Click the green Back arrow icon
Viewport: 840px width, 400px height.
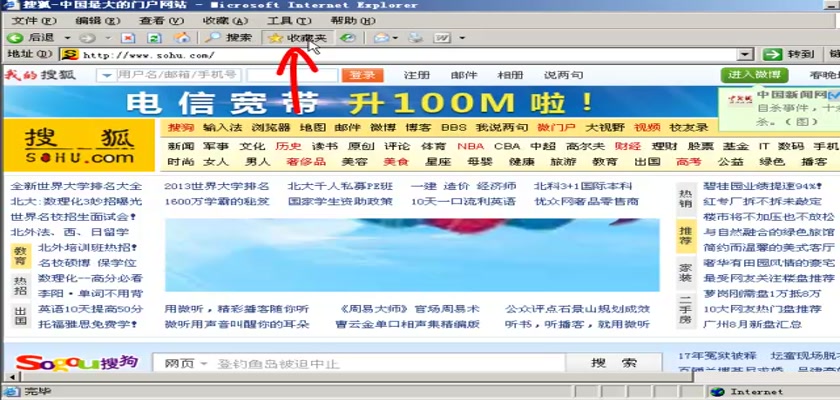click(x=14, y=38)
